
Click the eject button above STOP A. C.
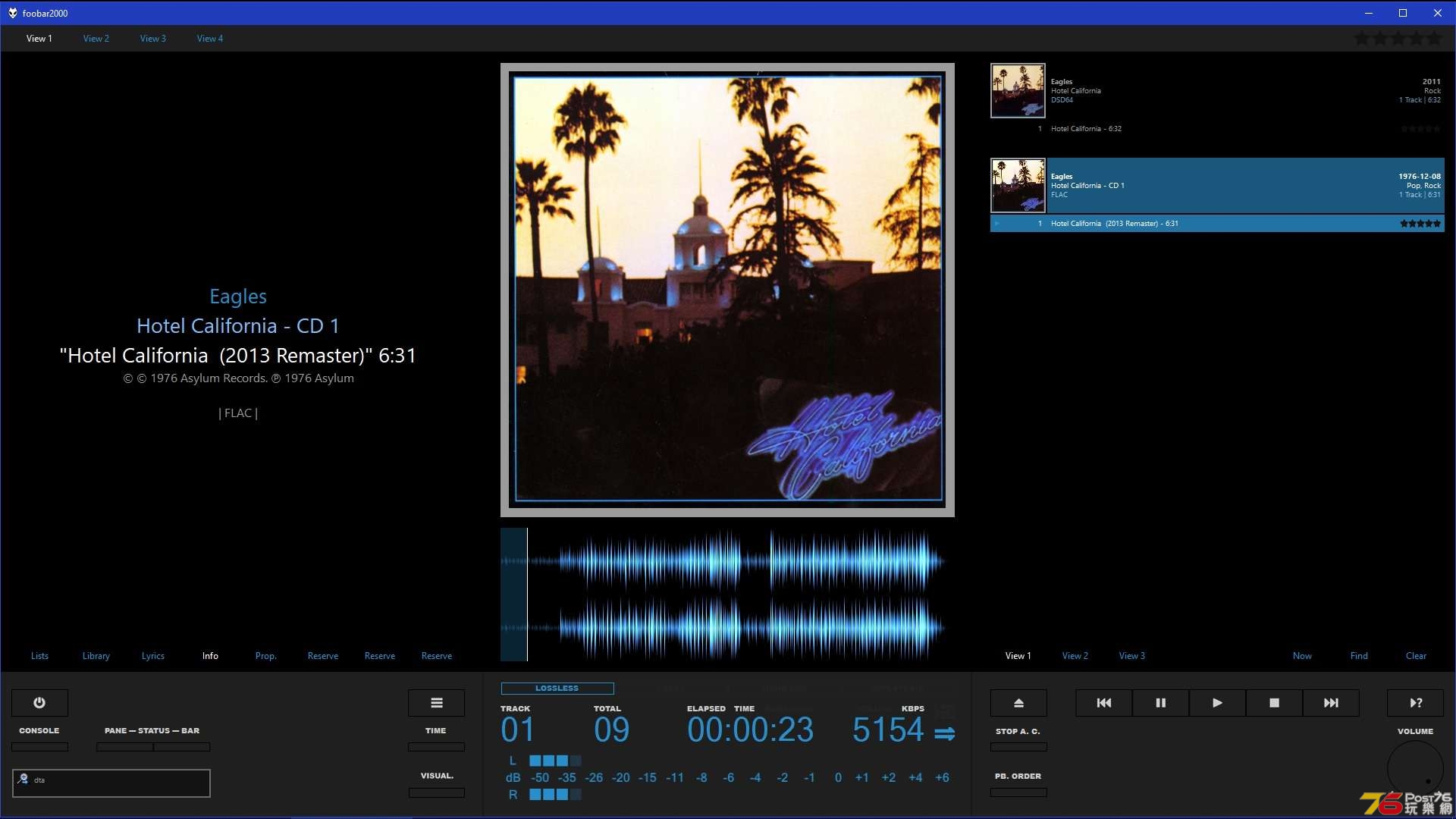pyautogui.click(x=1018, y=703)
